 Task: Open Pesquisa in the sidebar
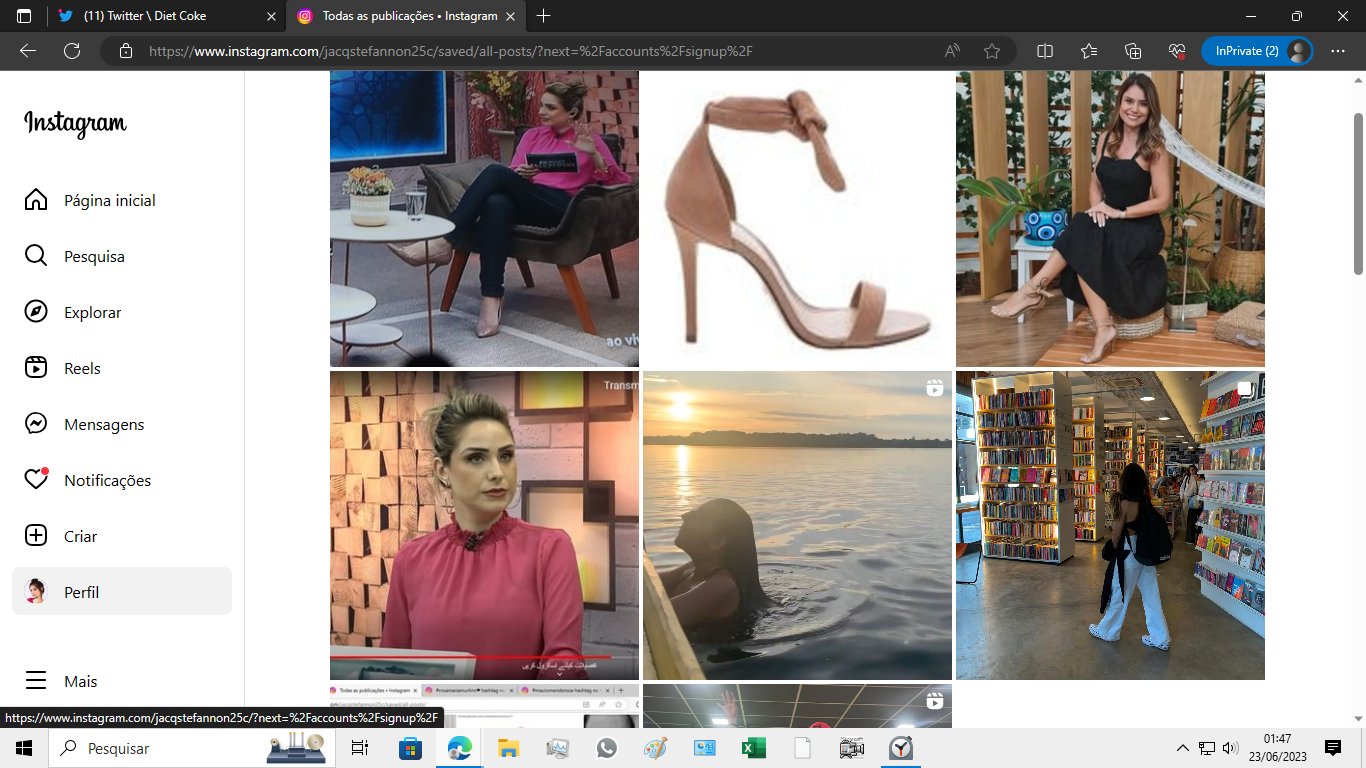pos(122,256)
